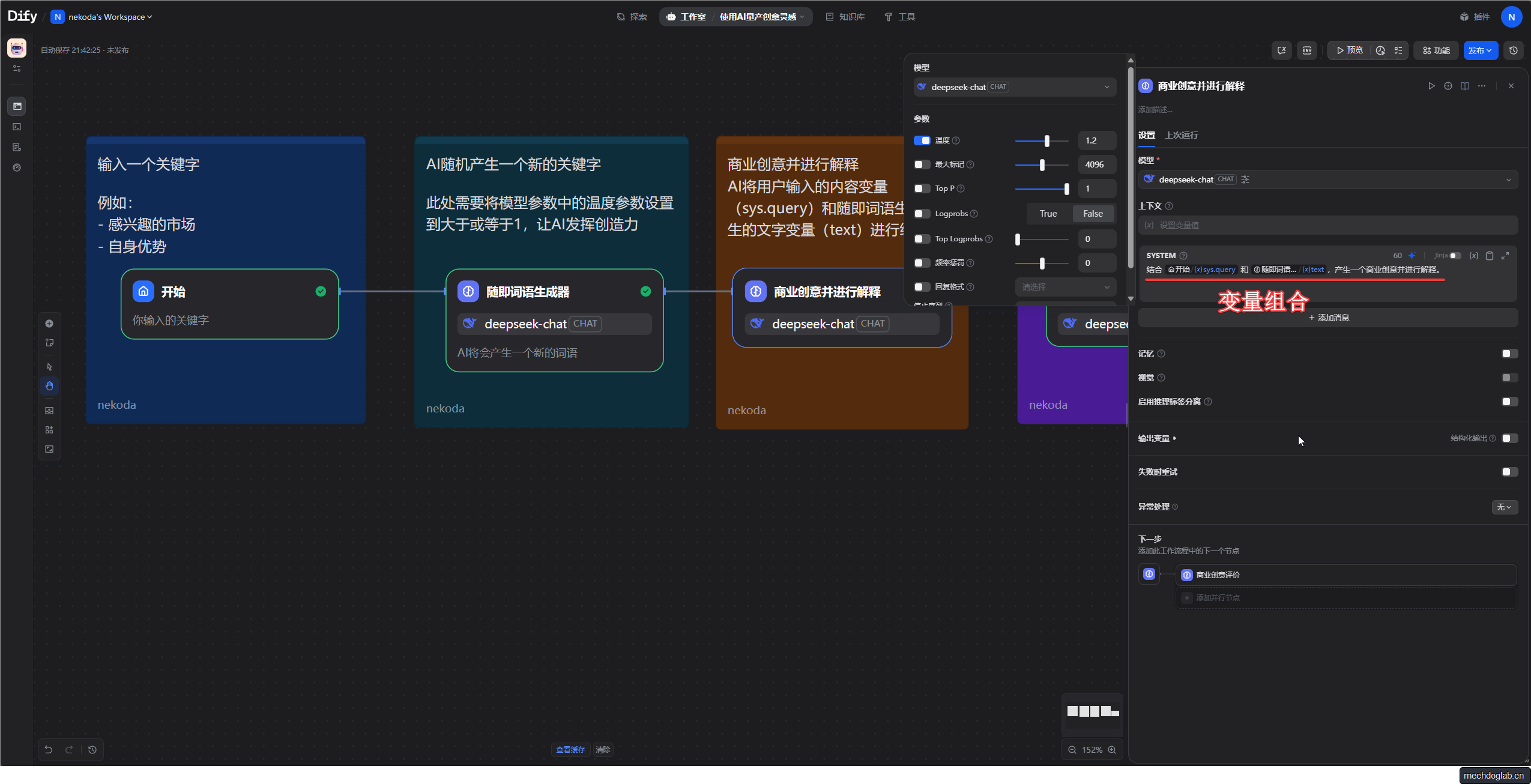The image size is (1531, 784).
Task: Click the add message button
Action: point(1328,318)
